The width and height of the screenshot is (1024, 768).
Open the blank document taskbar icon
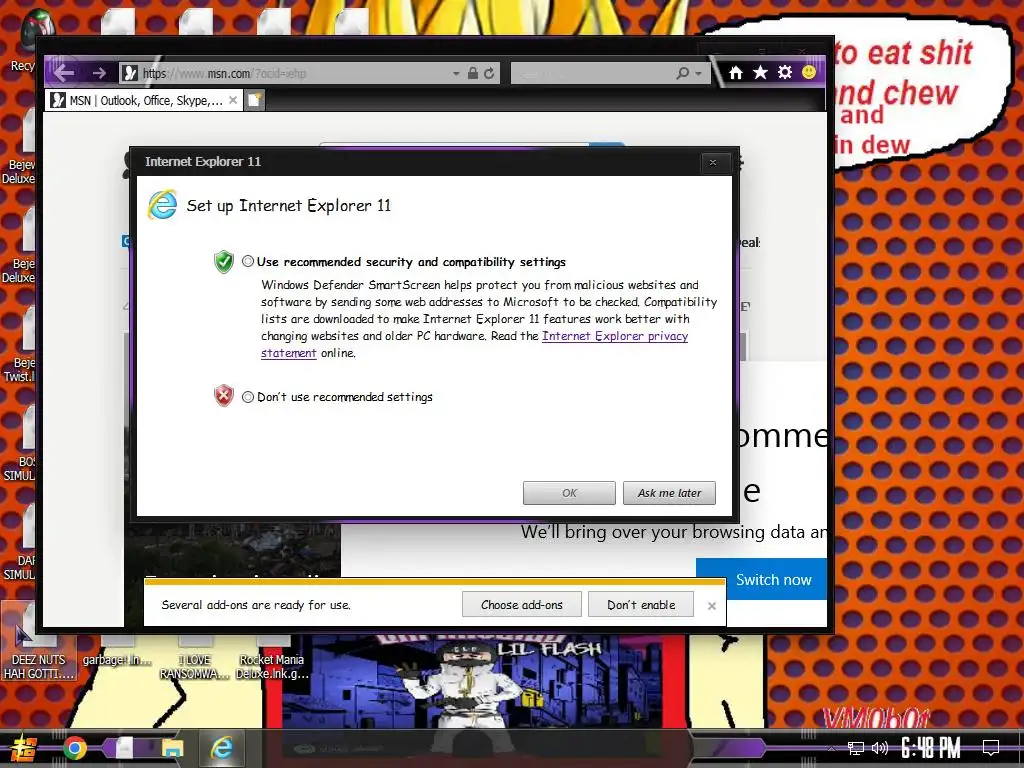(124, 748)
